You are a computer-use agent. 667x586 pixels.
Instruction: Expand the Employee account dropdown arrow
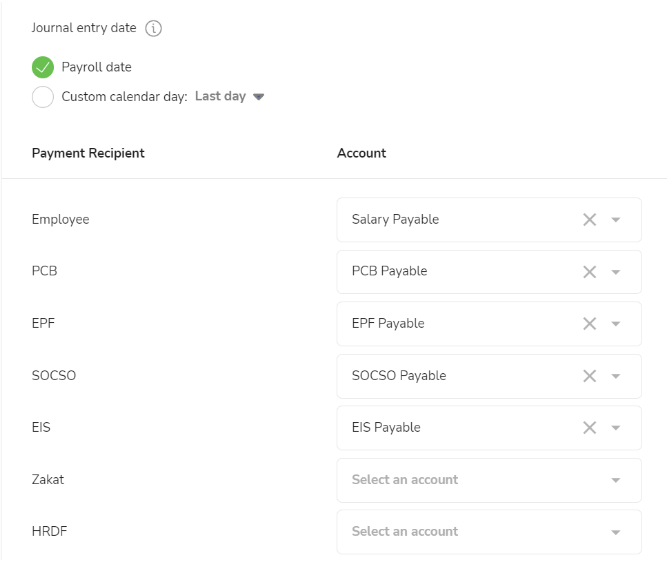pyautogui.click(x=615, y=220)
